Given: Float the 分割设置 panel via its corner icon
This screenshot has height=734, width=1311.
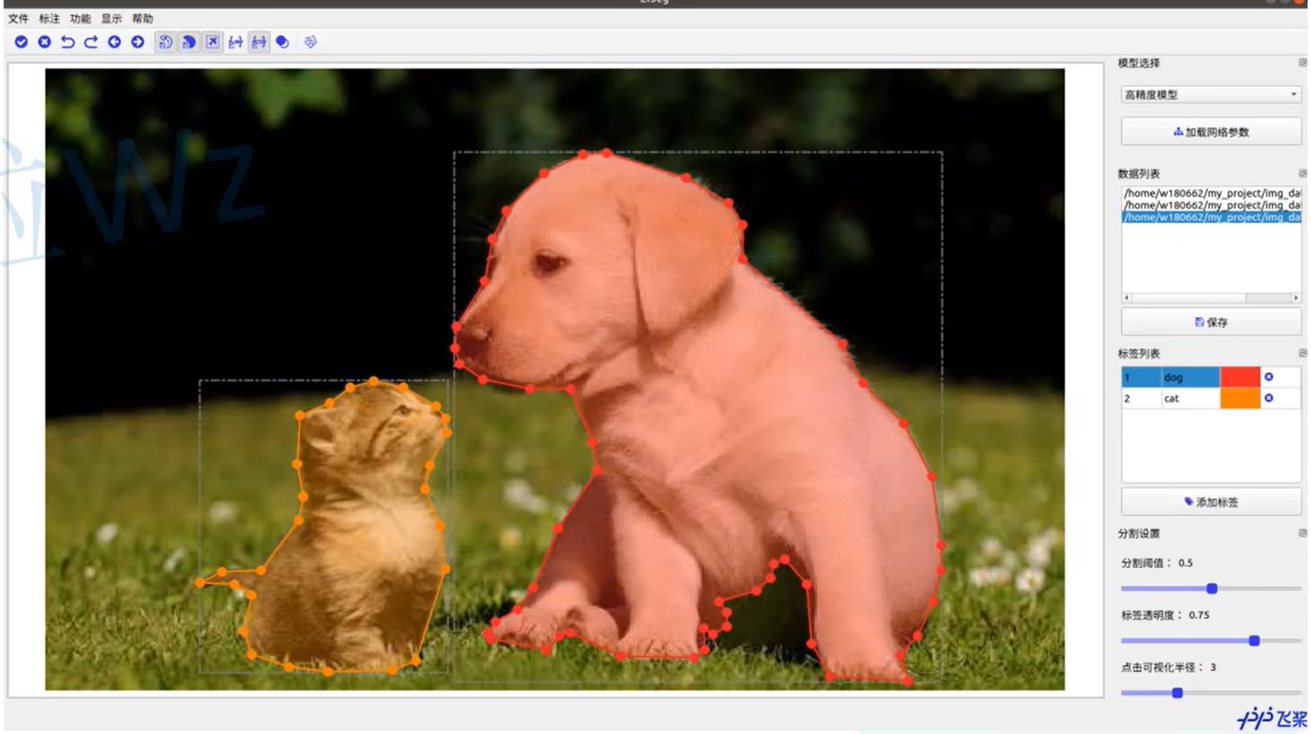Looking at the screenshot, I should coord(1302,533).
